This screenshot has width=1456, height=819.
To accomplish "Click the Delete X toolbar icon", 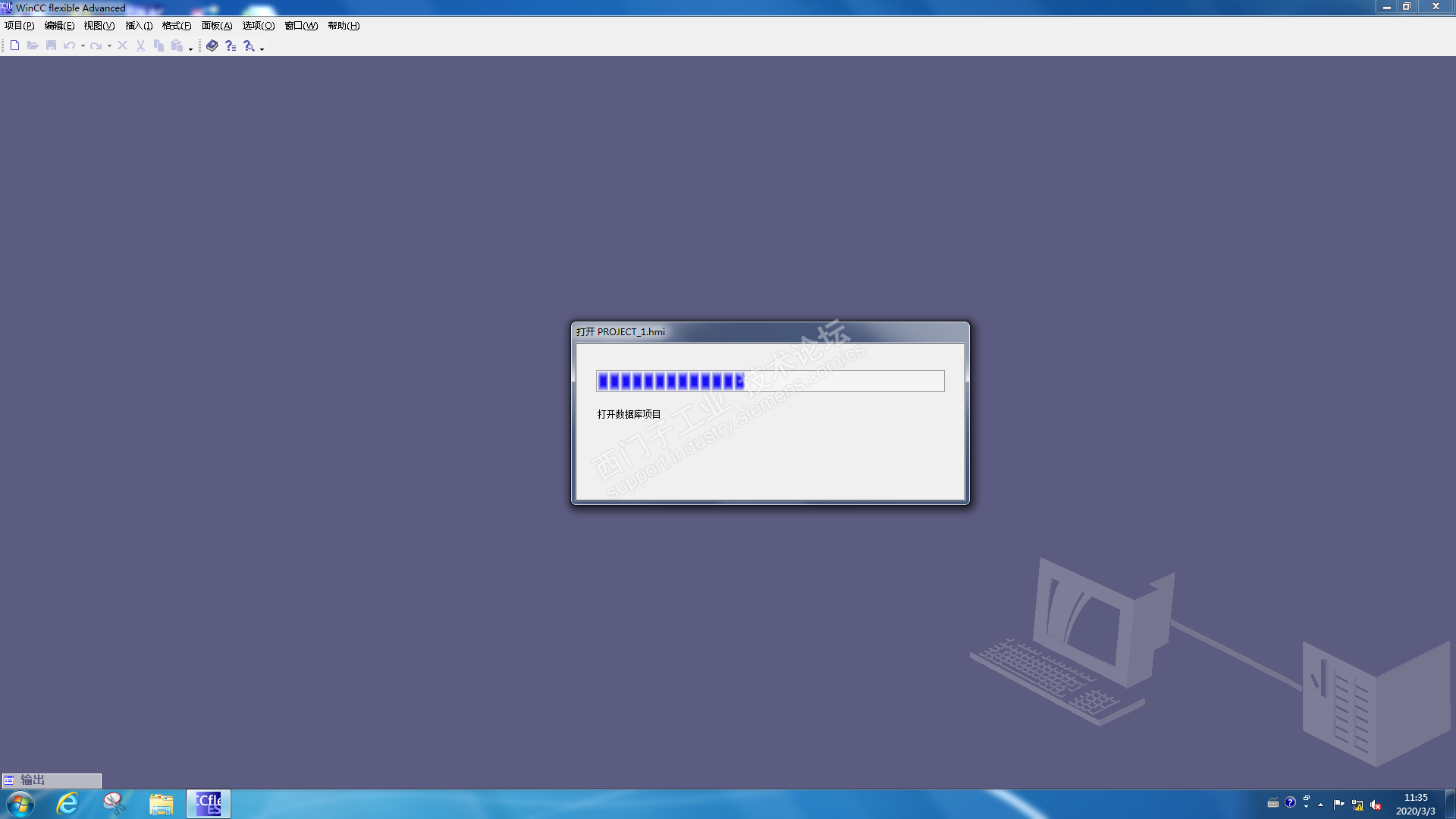I will [122, 45].
